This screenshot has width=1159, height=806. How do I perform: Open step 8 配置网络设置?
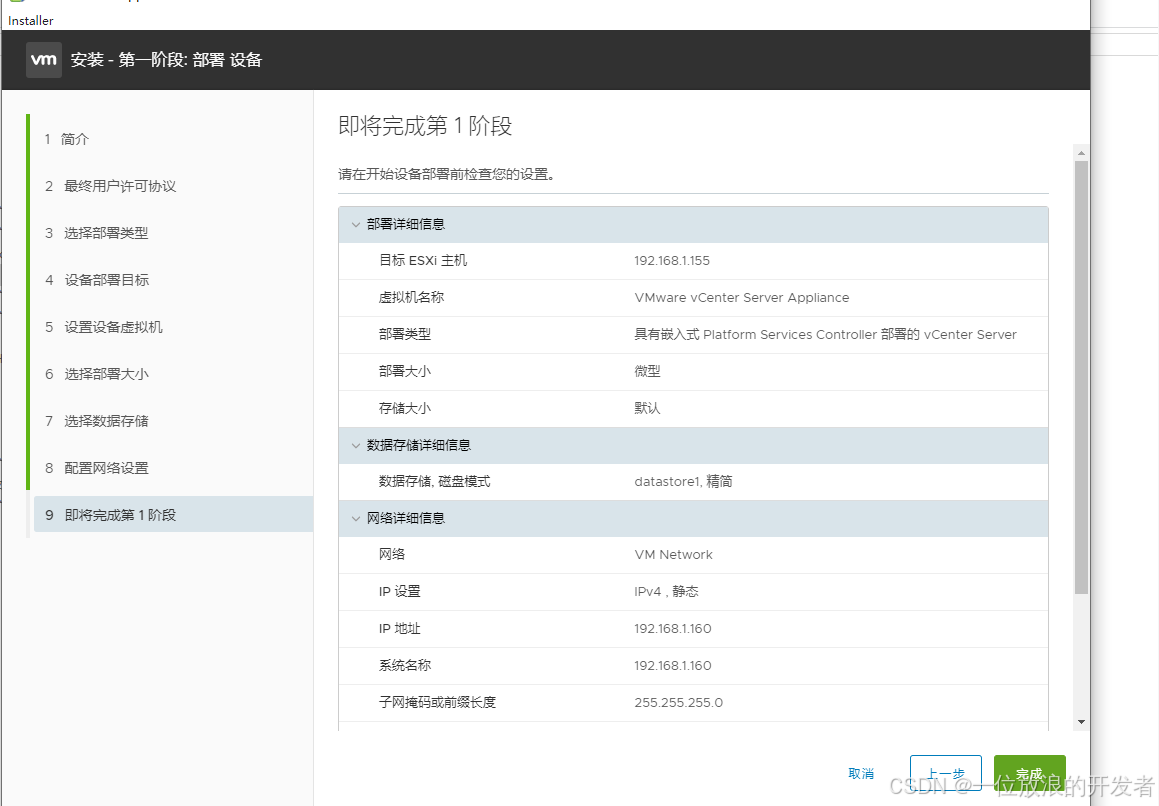coord(96,468)
